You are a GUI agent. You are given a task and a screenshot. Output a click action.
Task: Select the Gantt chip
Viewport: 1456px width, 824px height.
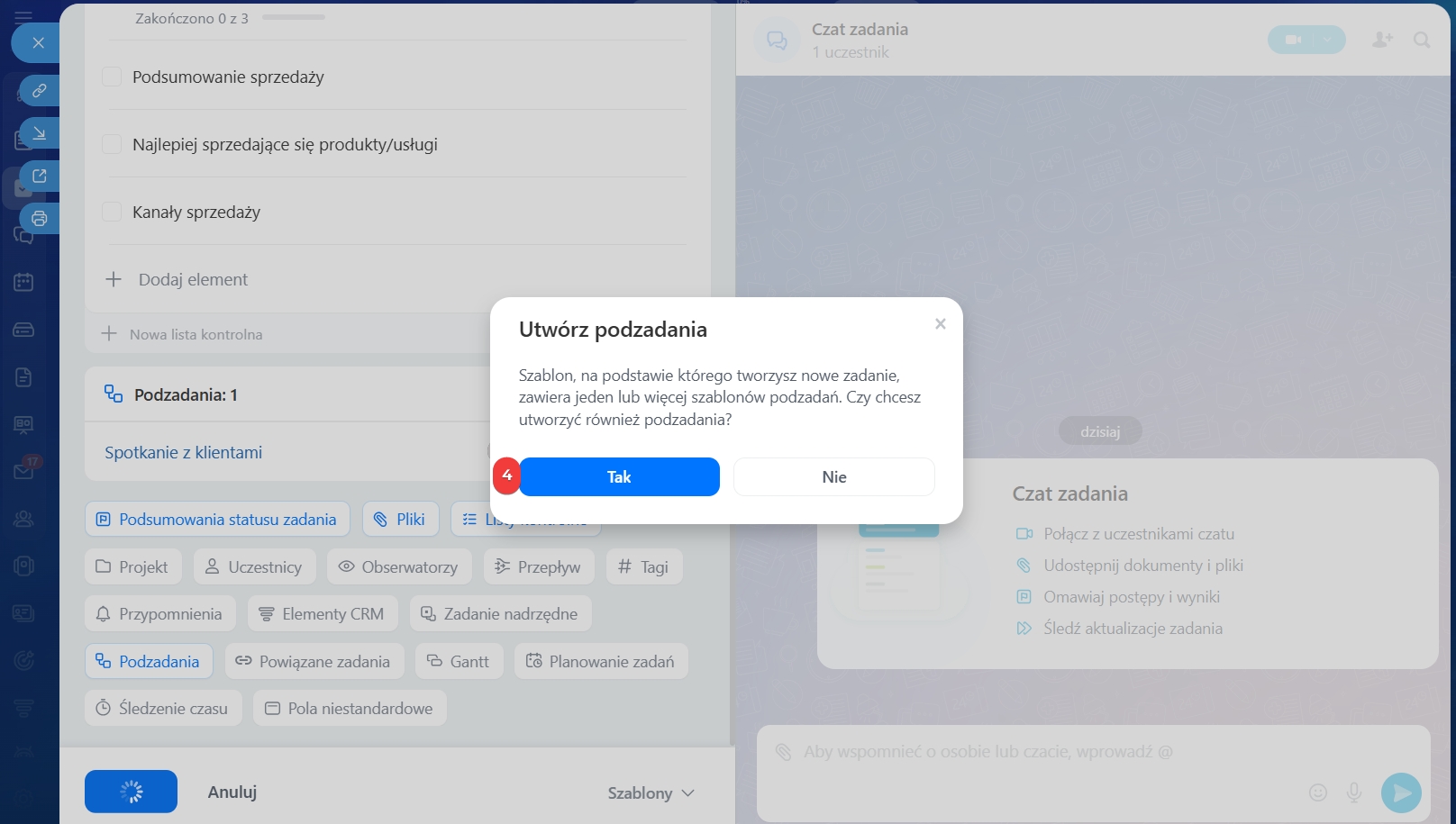pos(459,662)
